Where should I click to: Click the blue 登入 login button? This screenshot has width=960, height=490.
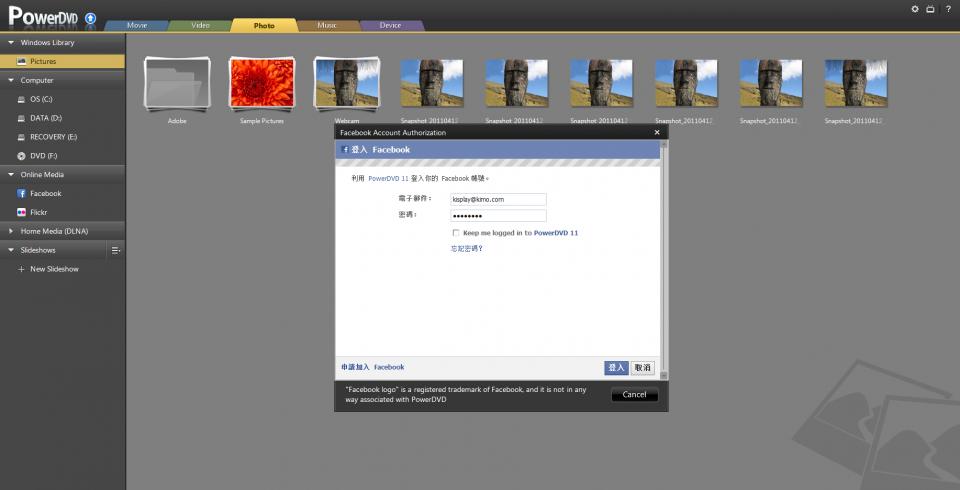(x=617, y=368)
